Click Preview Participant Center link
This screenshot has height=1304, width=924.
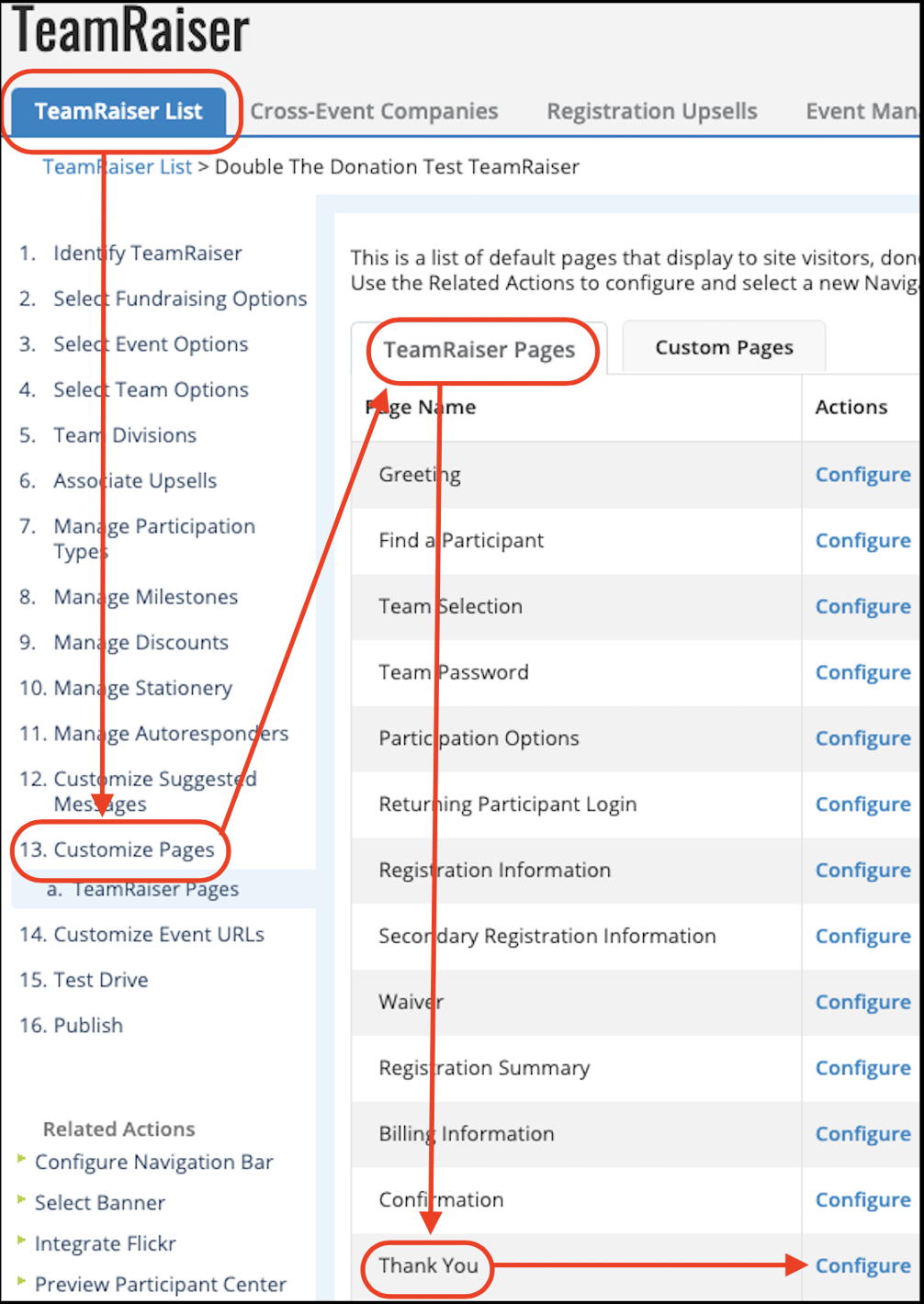point(160,1285)
